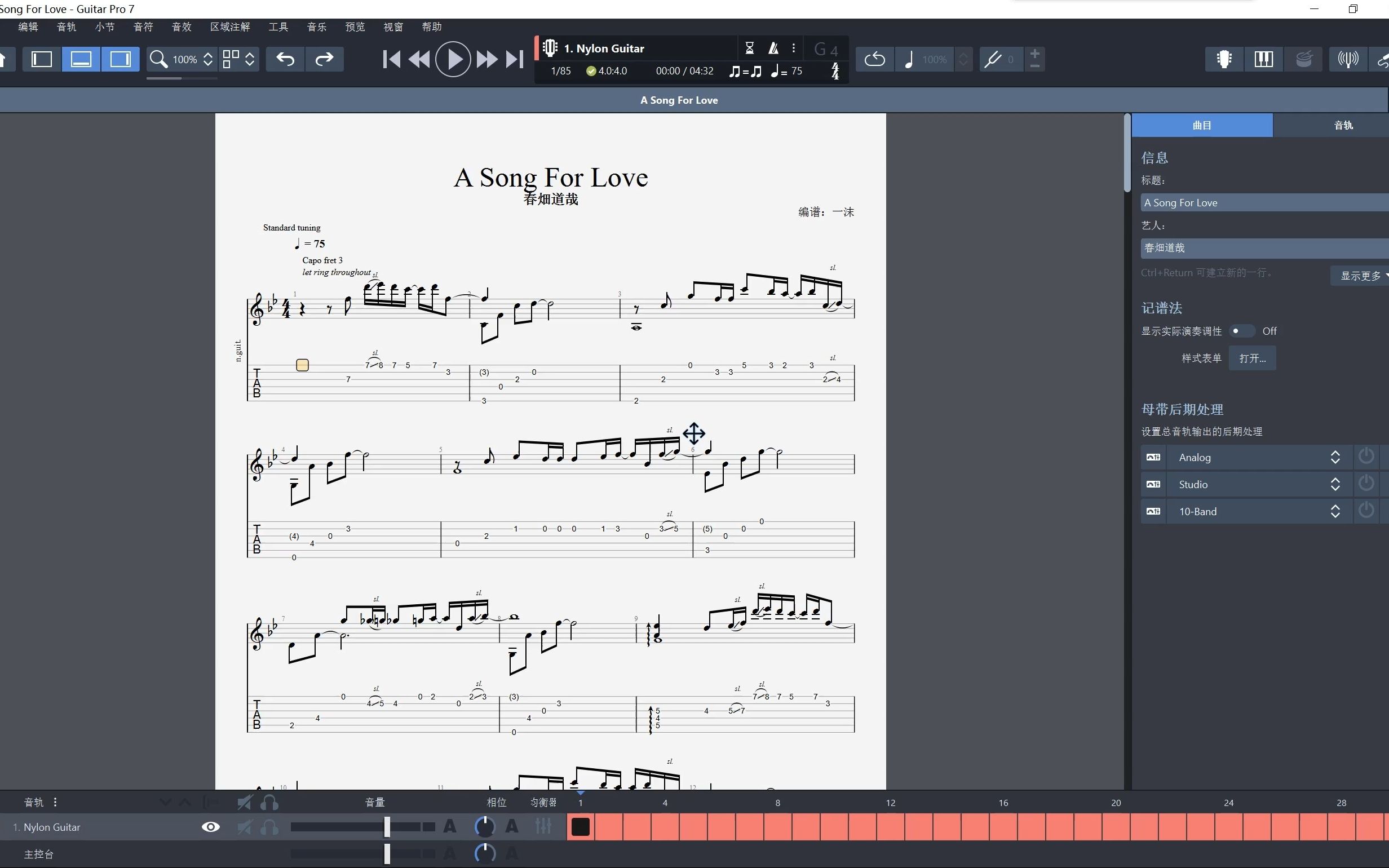Image resolution: width=1389 pixels, height=868 pixels.
Task: Click the triplet feel note equals note icon
Action: [745, 71]
